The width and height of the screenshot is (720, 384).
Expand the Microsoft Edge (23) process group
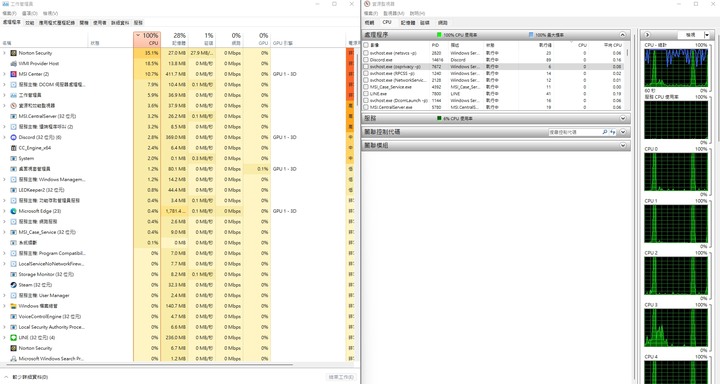5,211
